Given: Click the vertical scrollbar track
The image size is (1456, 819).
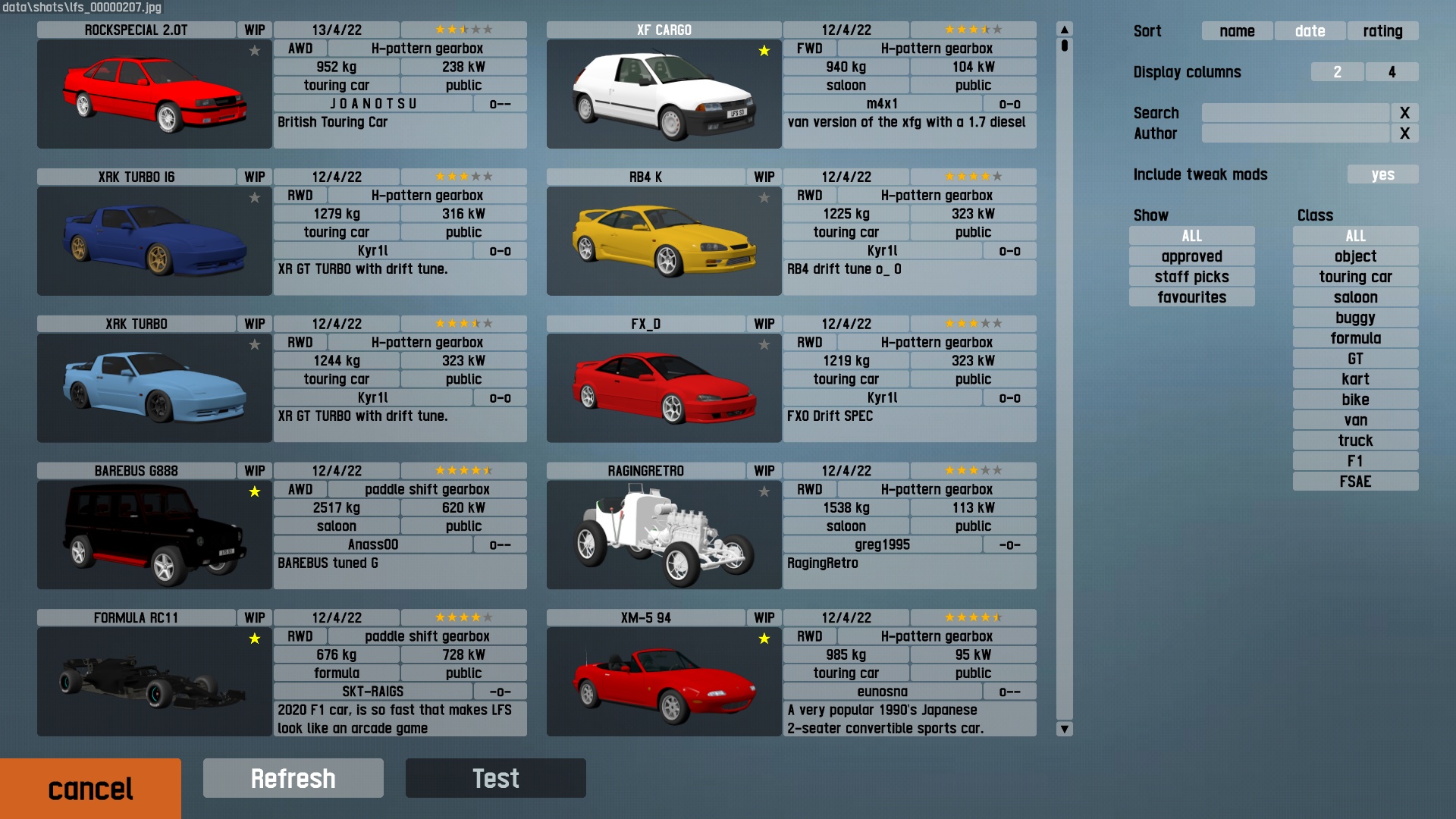Looking at the screenshot, I should point(1065,379).
